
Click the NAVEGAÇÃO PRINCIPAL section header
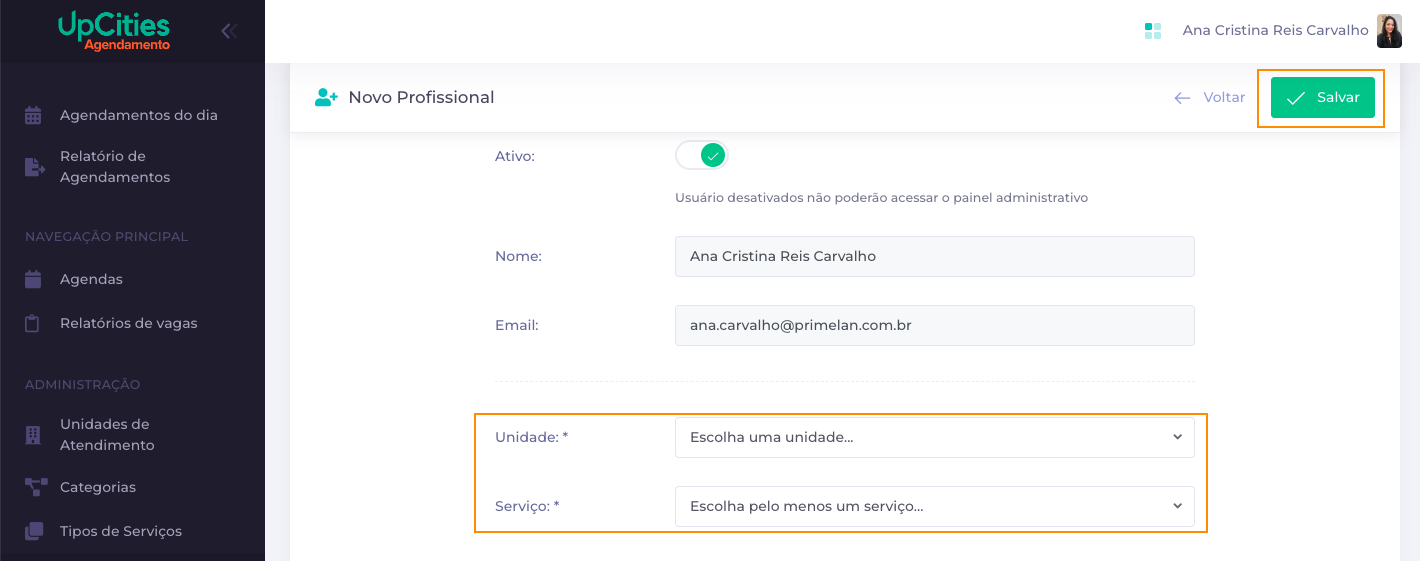coord(106,237)
